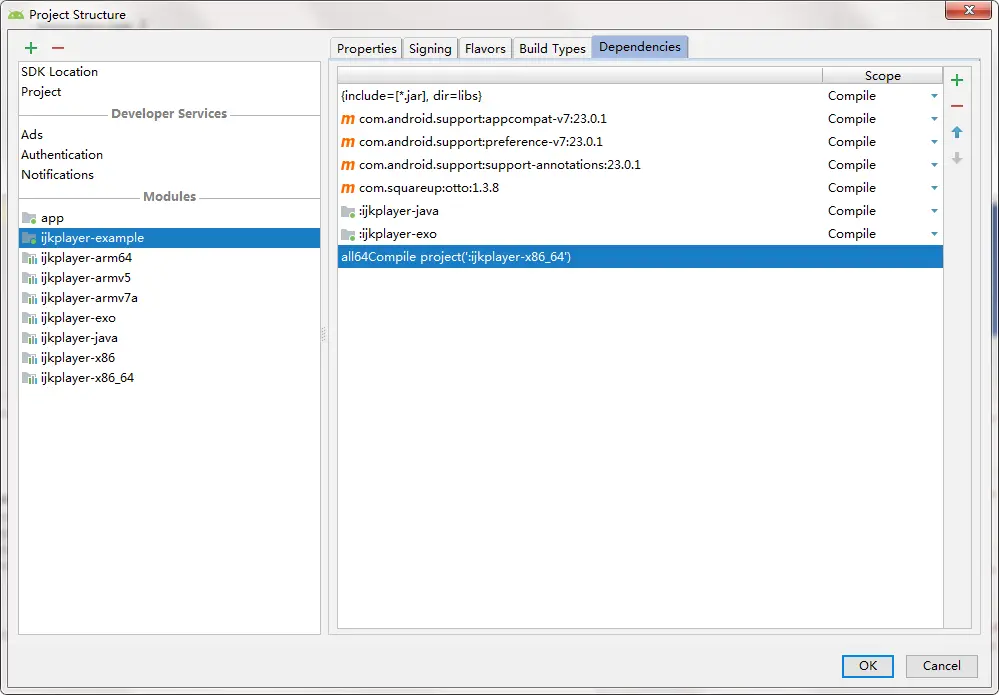Screen dimensions: 999x695
Task: Switch to the Flavors tab
Action: [485, 48]
